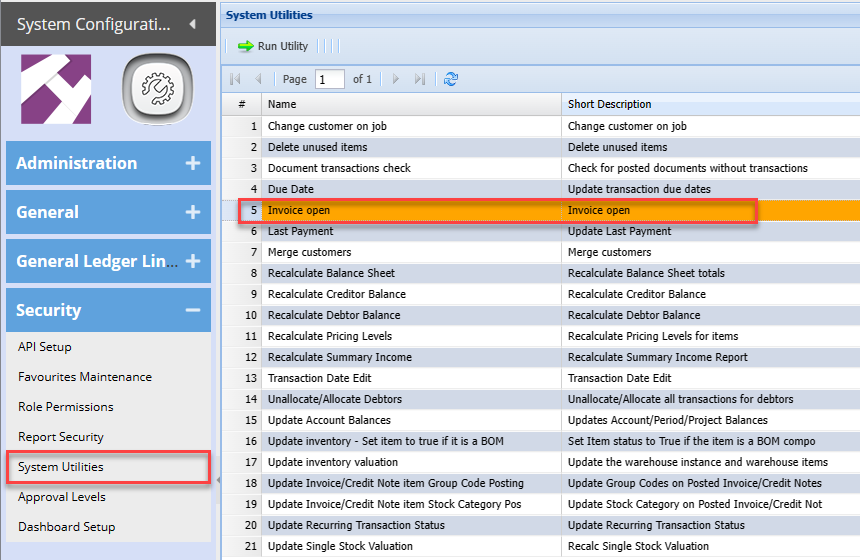Open Role Permissions in the Security menu
The image size is (860, 560).
coord(66,407)
